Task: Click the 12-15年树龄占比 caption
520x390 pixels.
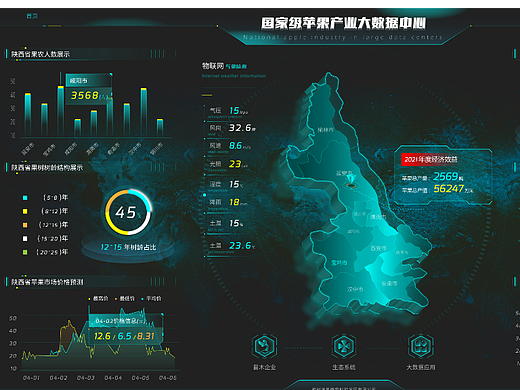Action: tap(128, 247)
